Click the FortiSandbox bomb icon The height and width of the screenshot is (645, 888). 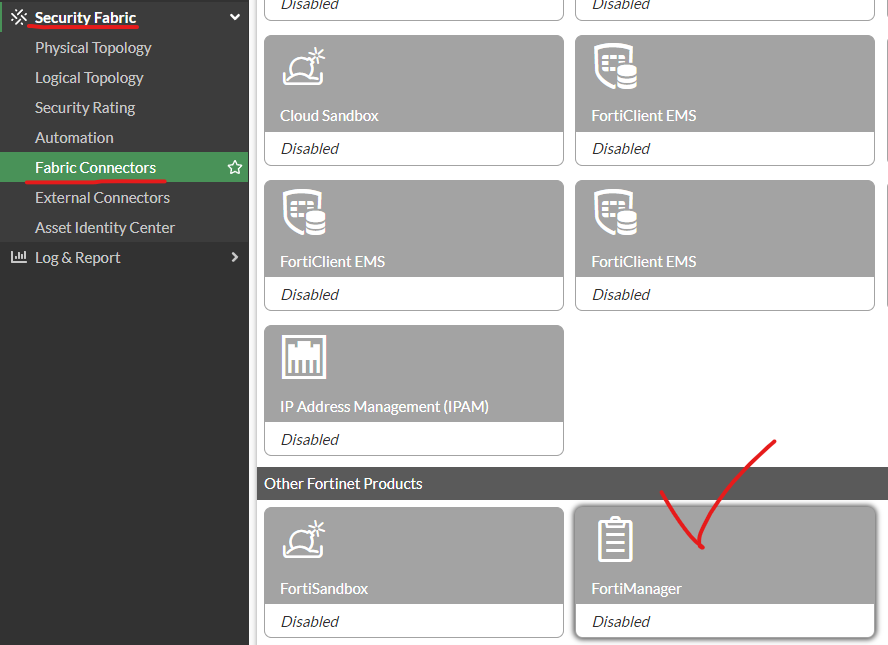pyautogui.click(x=304, y=539)
